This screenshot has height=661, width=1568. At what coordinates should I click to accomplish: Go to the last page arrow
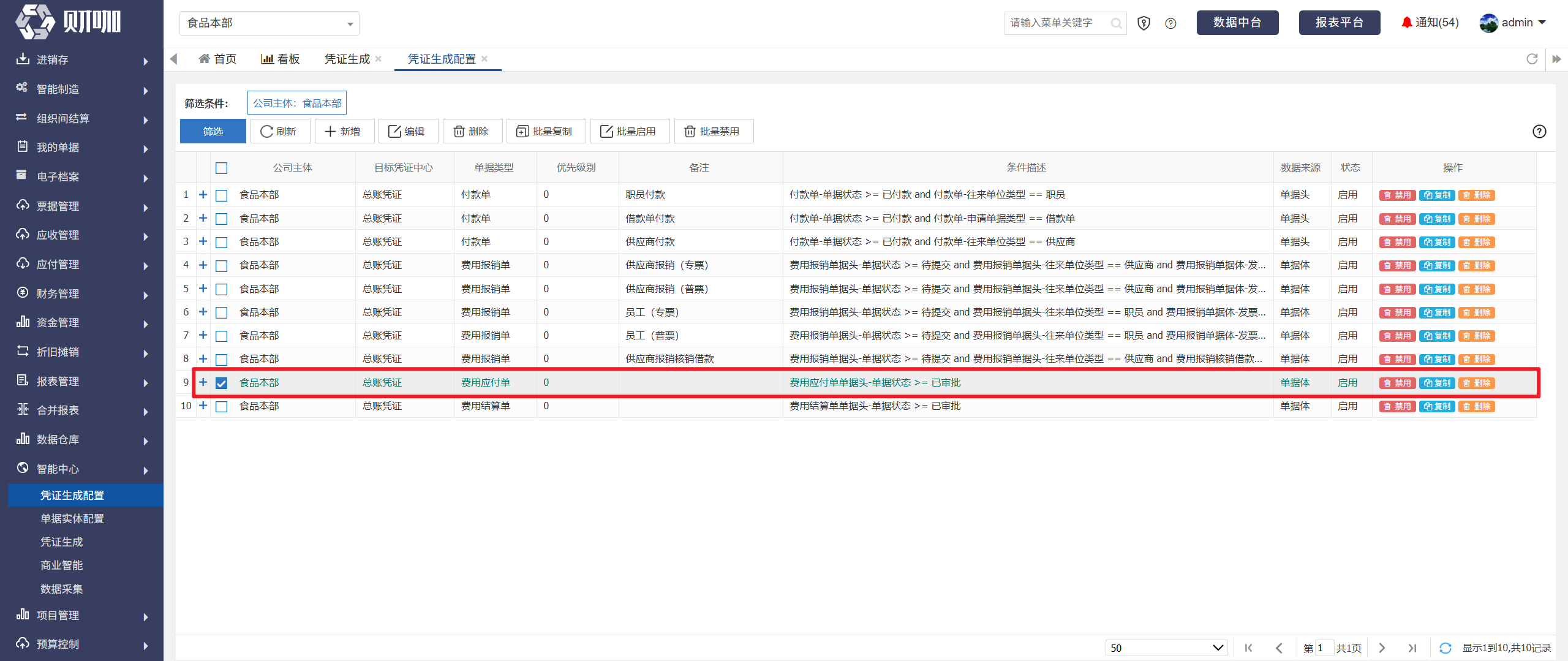tap(1412, 648)
